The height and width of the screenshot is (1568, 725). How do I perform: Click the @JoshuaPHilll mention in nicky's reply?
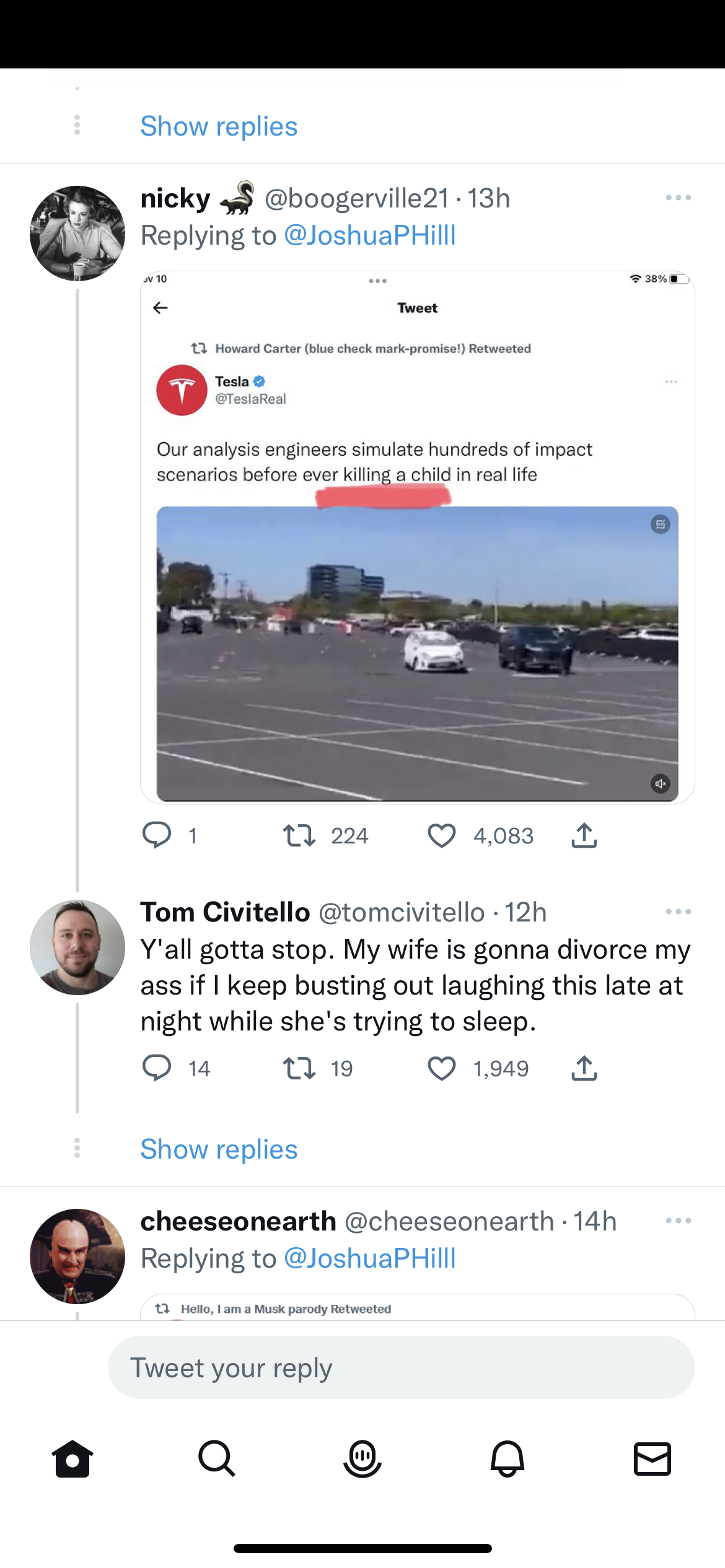pyautogui.click(x=370, y=235)
